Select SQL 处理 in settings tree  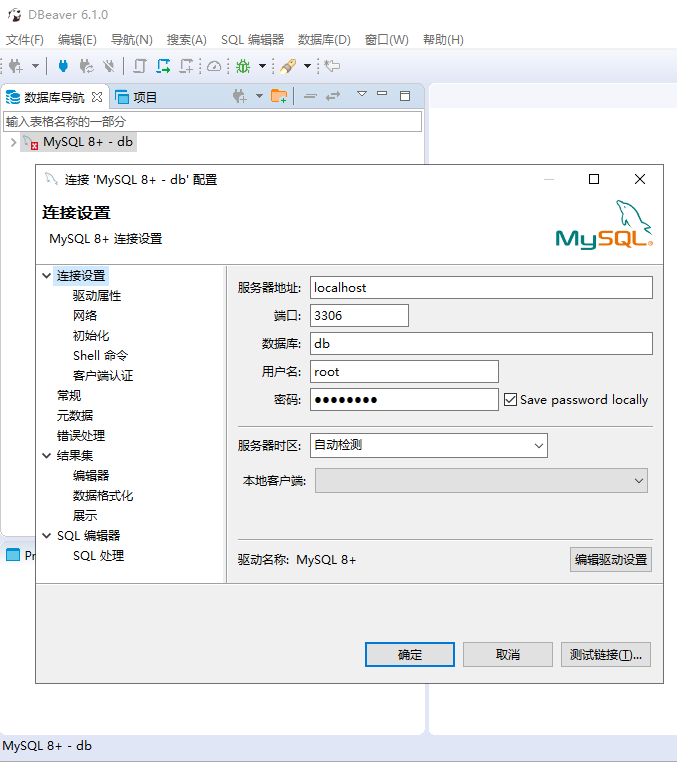coord(98,555)
